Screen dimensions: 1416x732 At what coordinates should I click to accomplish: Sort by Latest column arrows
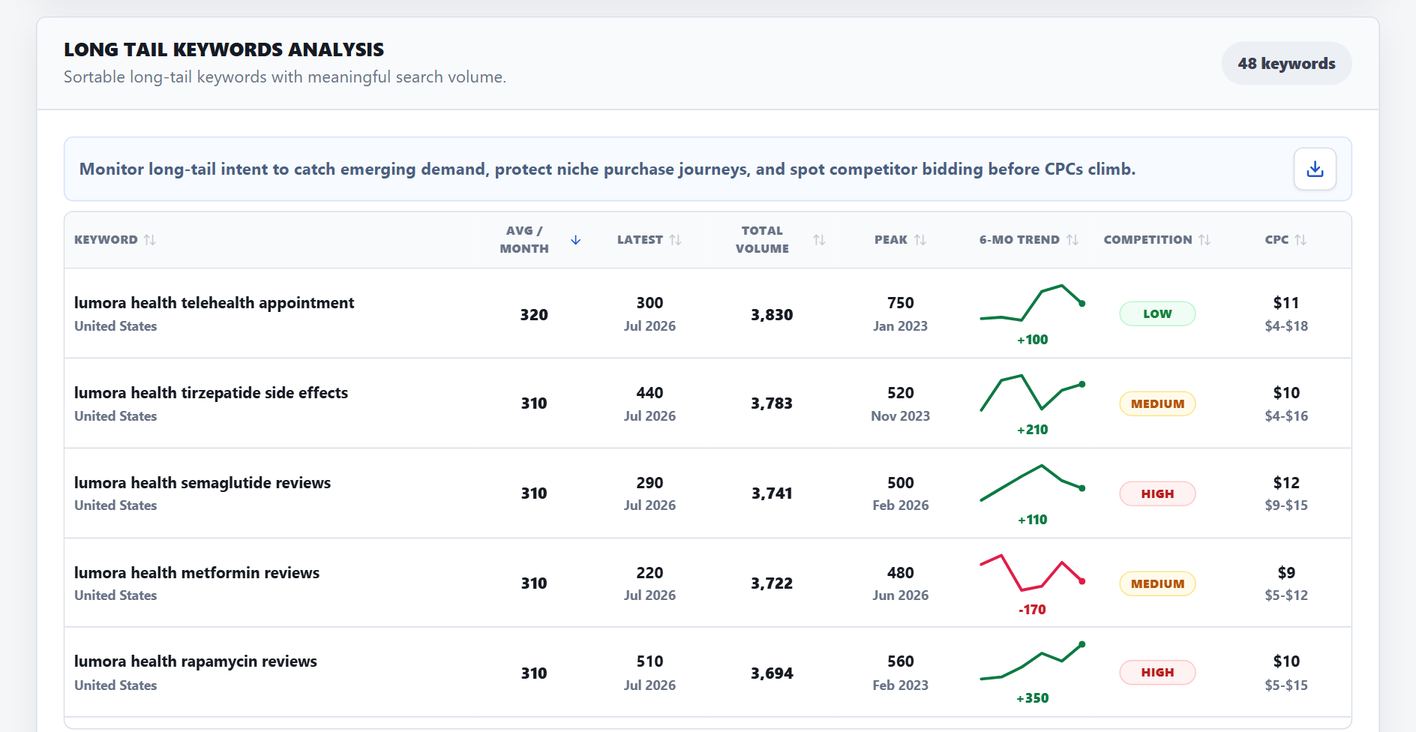(675, 240)
